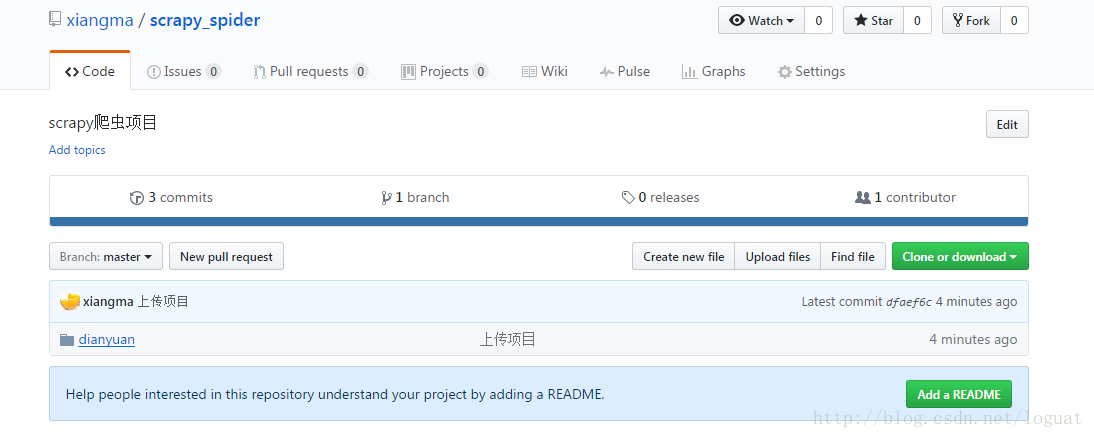Open the Graphs tab
The width and height of the screenshot is (1094, 438).
tap(714, 71)
